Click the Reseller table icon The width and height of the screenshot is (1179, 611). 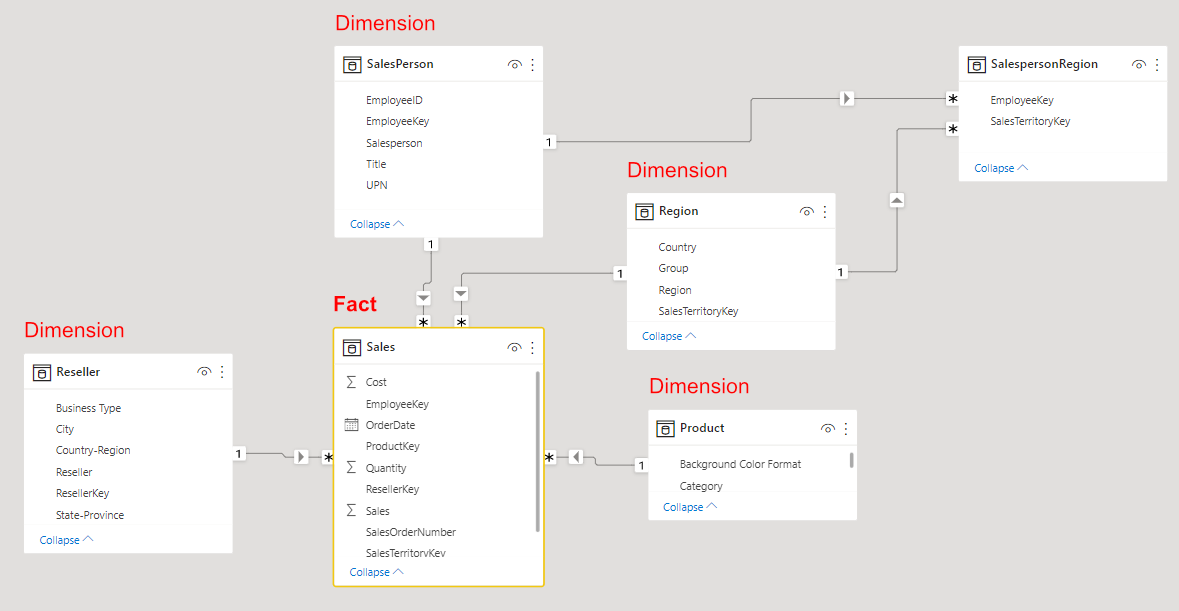(42, 372)
